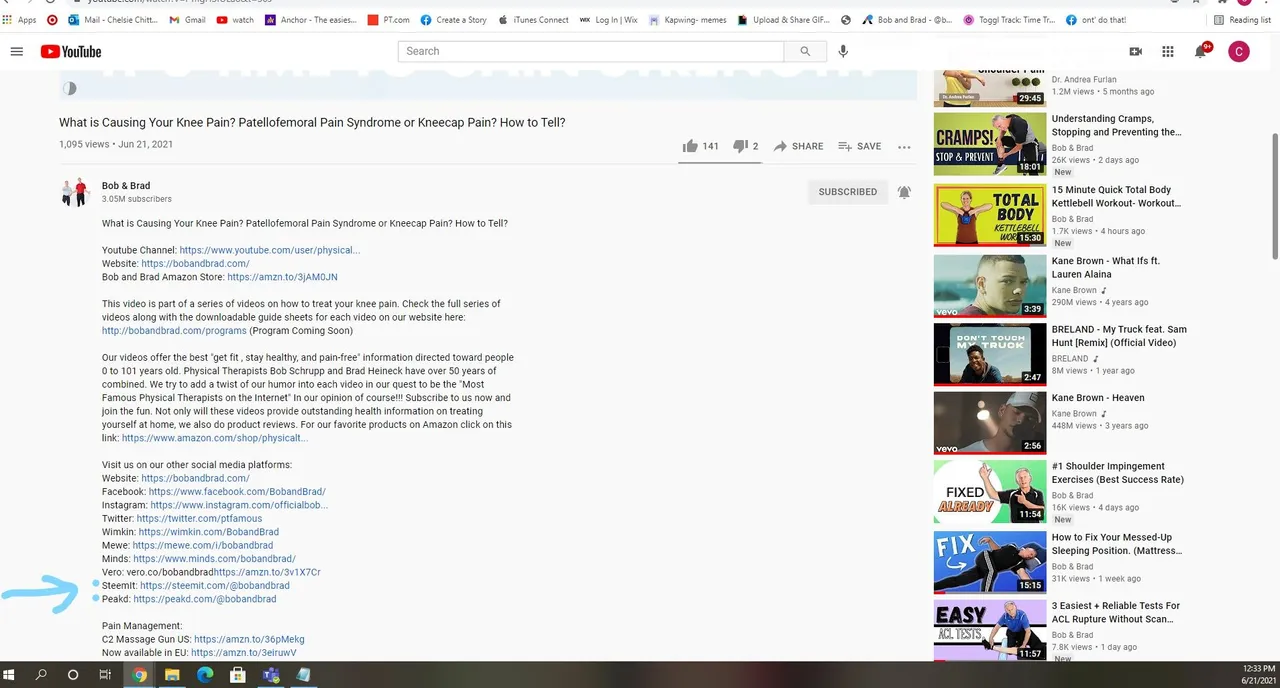Open Microsoft Teams from taskbar

[270, 675]
